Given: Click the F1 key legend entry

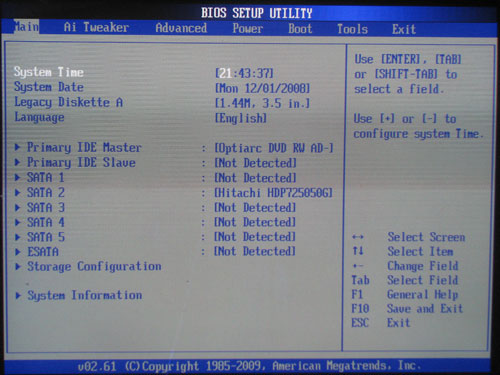Looking at the screenshot, I should tap(357, 294).
